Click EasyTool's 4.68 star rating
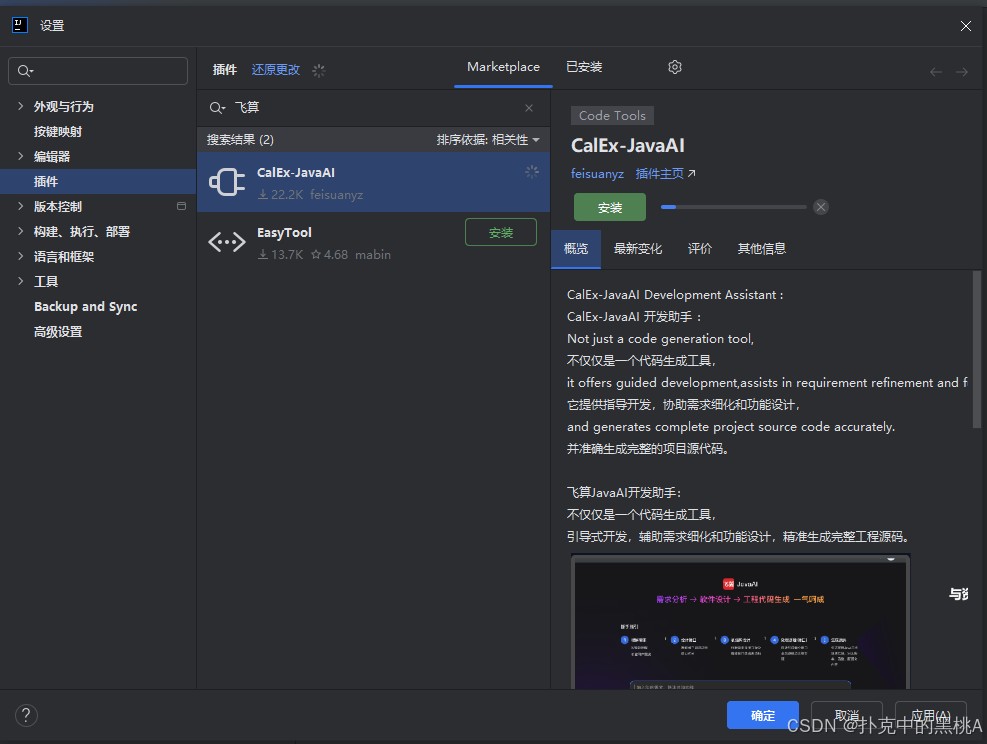Viewport: 987px width, 744px height. (x=329, y=255)
